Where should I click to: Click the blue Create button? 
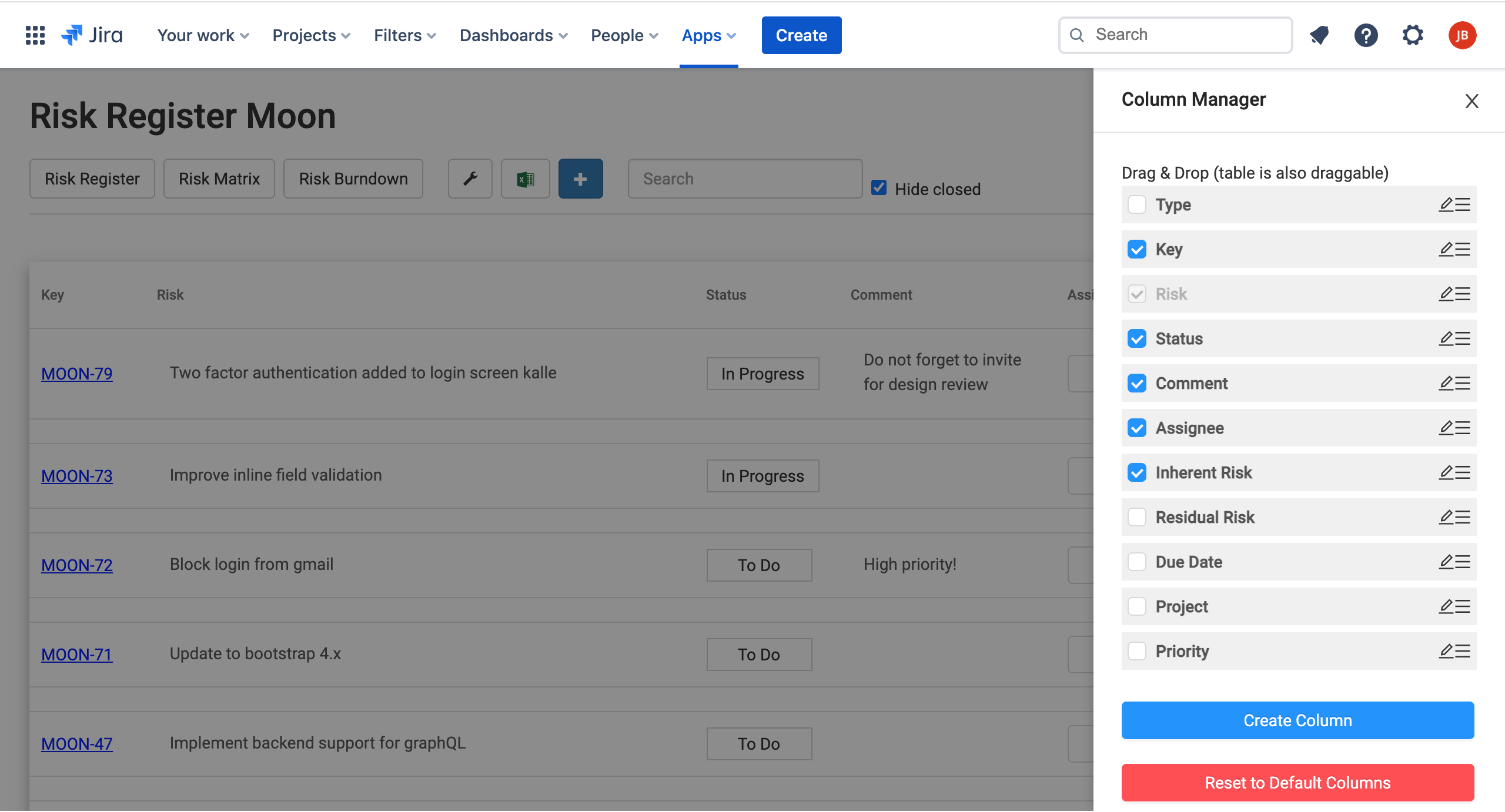pyautogui.click(x=801, y=35)
